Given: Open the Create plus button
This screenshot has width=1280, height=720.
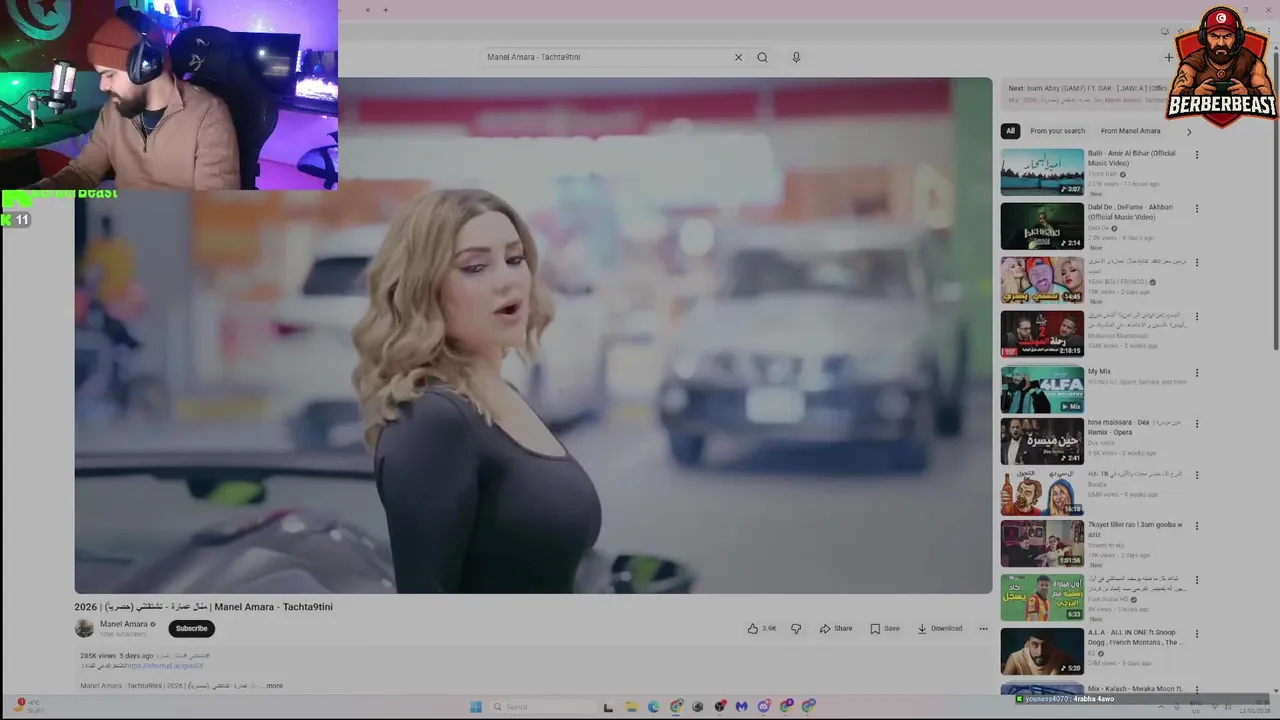Looking at the screenshot, I should coord(1168,57).
